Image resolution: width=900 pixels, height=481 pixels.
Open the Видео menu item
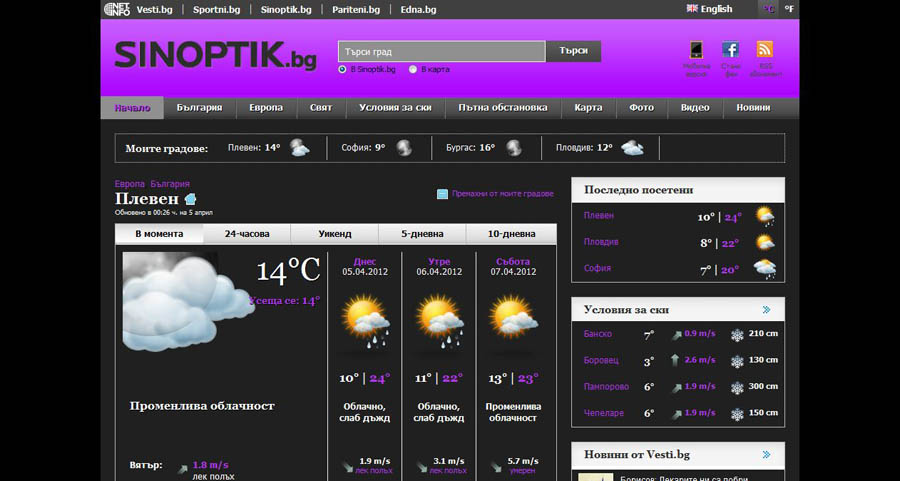pos(695,108)
